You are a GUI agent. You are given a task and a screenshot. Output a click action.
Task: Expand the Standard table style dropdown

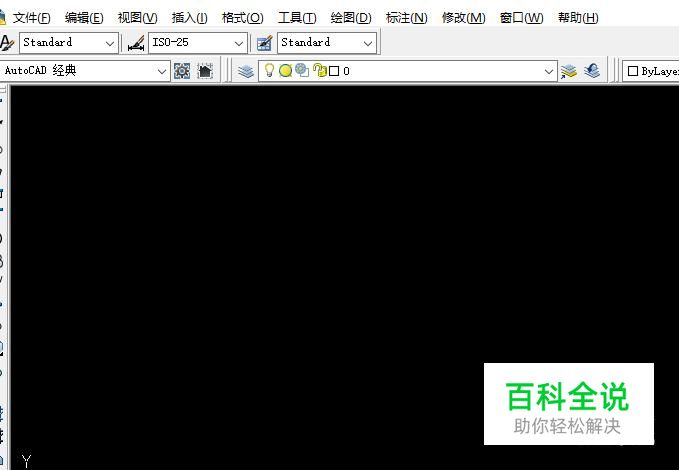click(368, 43)
